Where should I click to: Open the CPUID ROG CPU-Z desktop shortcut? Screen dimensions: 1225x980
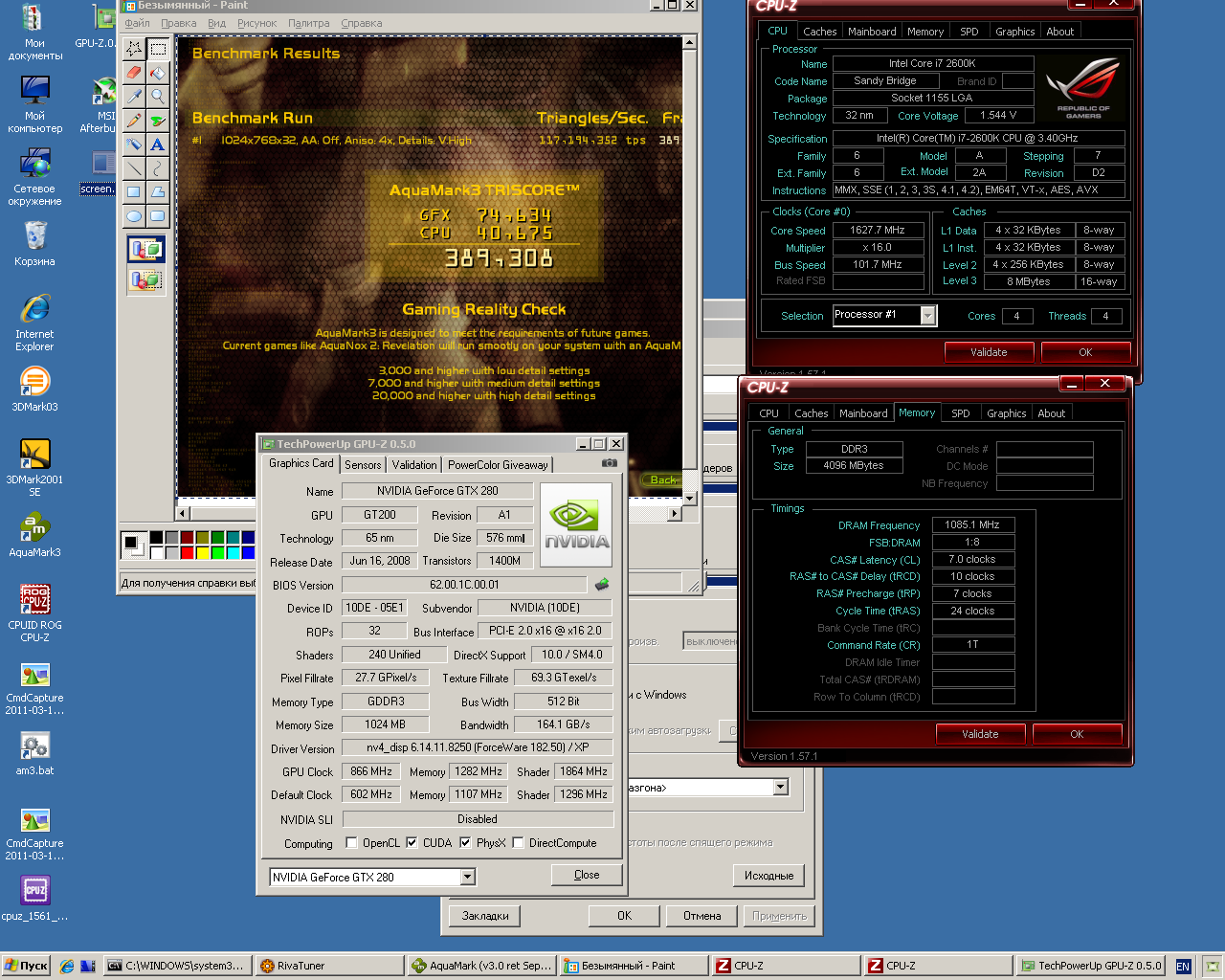34,613
